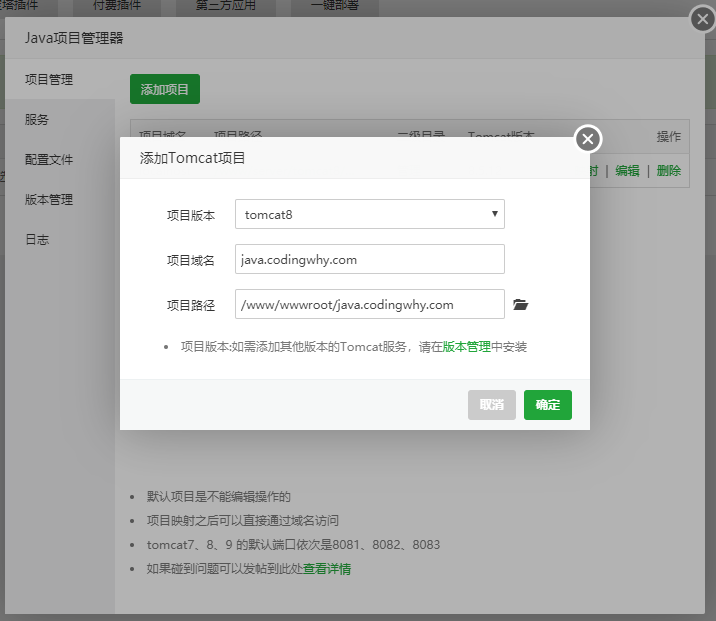
Task: Click the 项目域名 input field
Action: point(369,259)
